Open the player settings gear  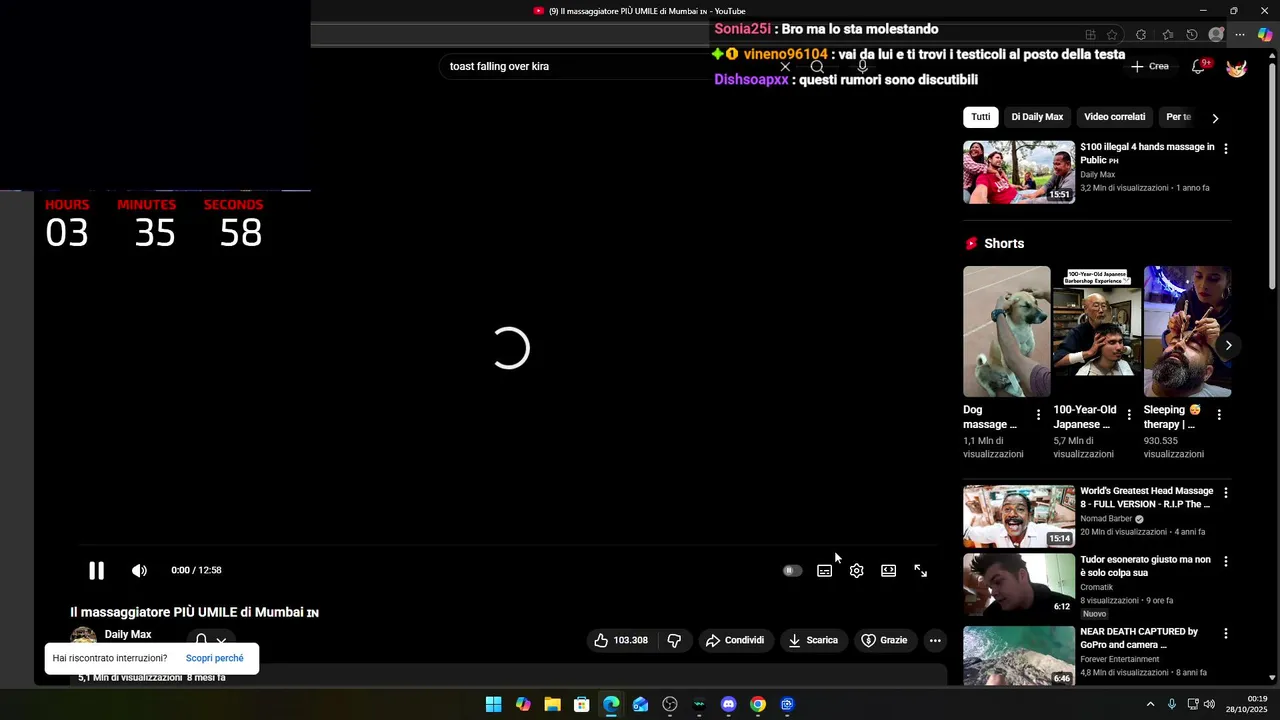click(x=856, y=571)
